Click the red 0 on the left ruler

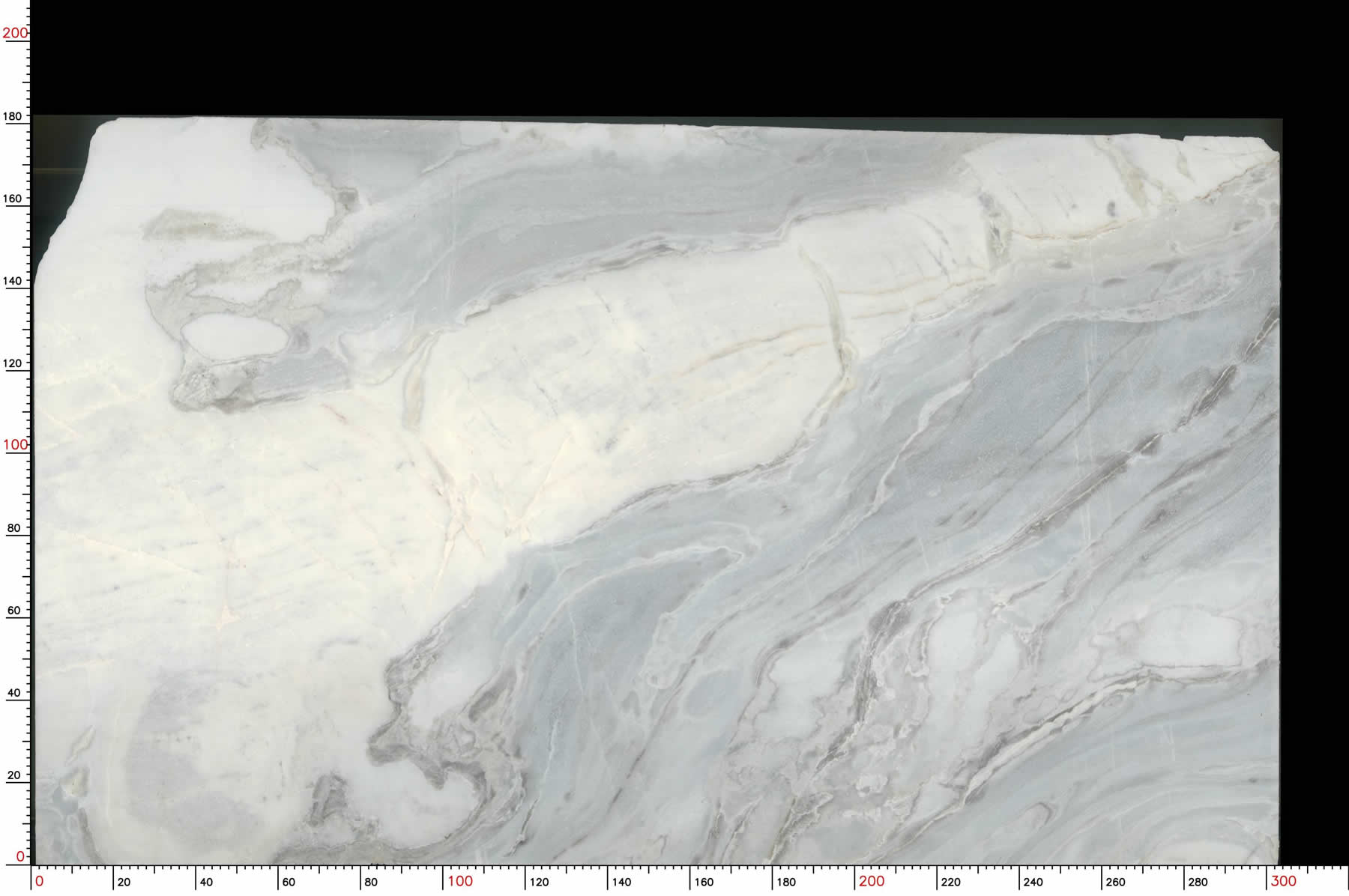tap(20, 856)
